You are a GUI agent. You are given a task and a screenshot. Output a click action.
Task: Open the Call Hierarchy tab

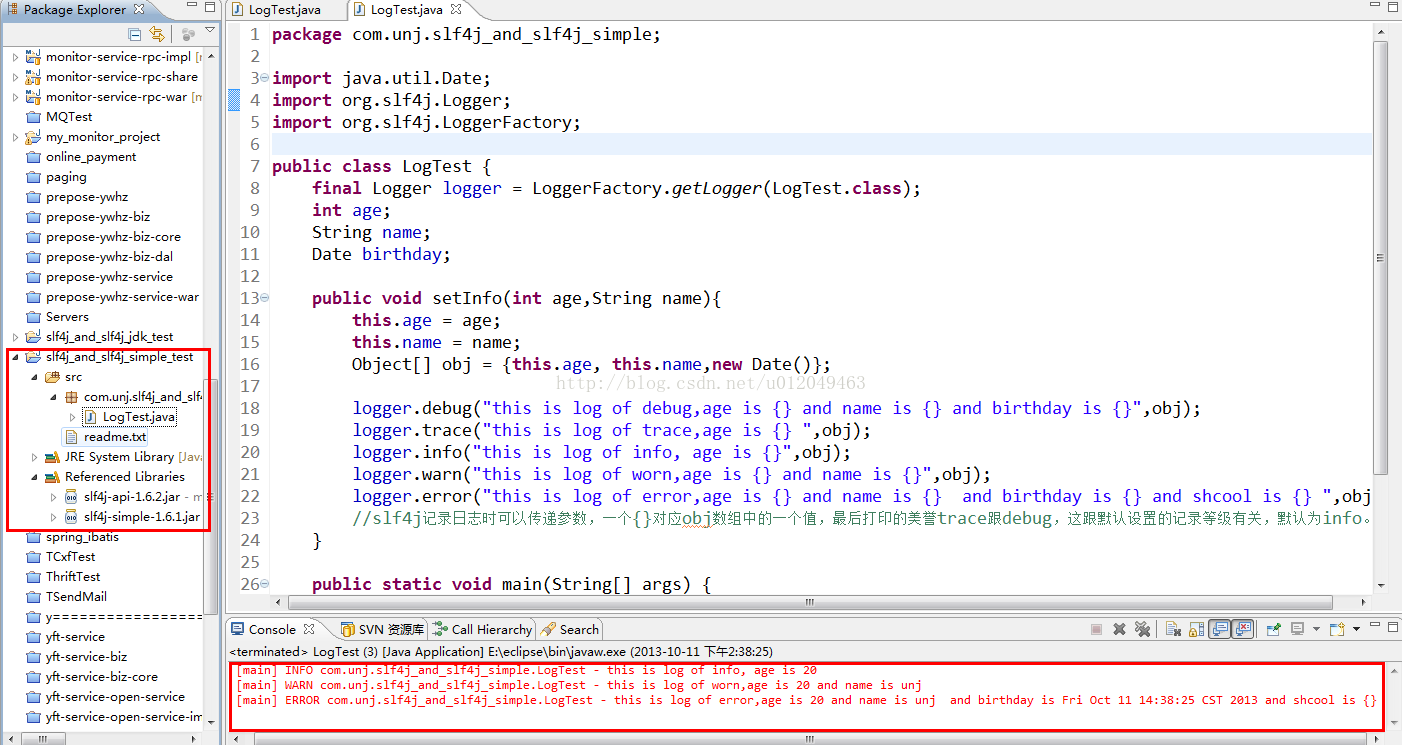pyautogui.click(x=483, y=629)
